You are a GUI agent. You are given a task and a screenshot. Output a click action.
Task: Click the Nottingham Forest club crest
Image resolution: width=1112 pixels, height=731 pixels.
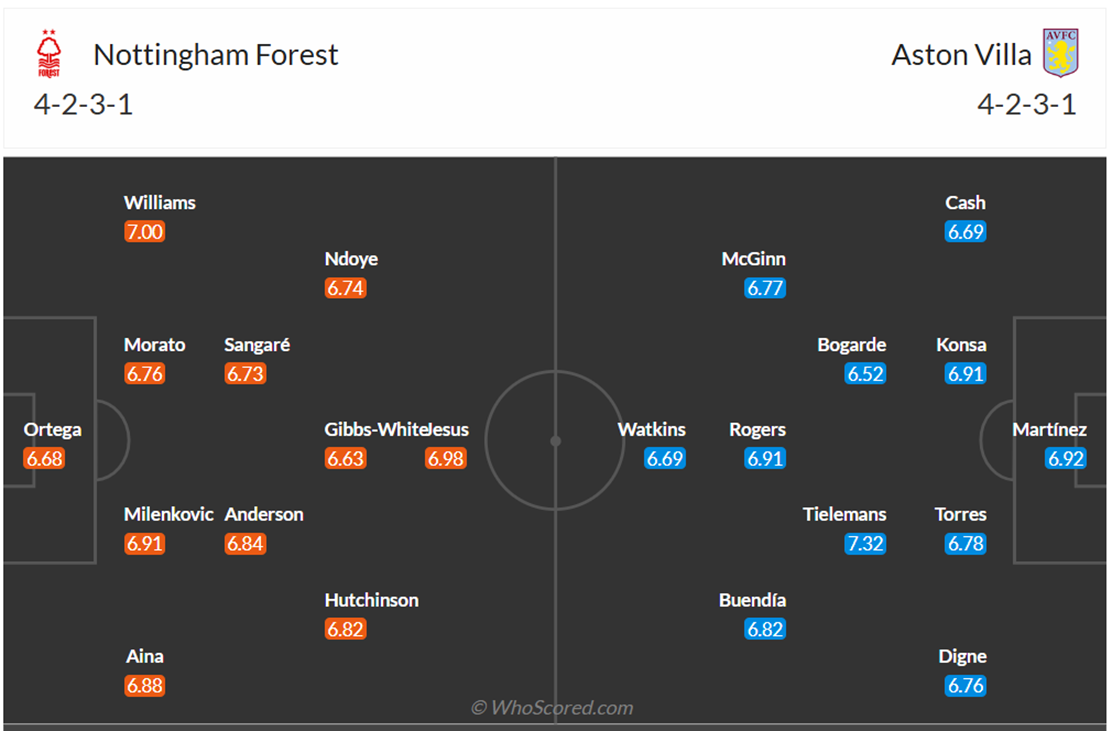pyautogui.click(x=47, y=54)
